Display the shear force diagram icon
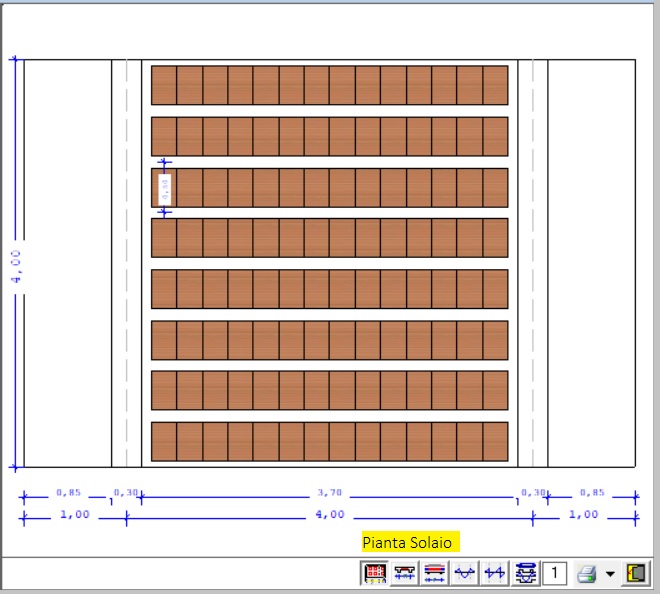The height and width of the screenshot is (594, 660). (495, 573)
